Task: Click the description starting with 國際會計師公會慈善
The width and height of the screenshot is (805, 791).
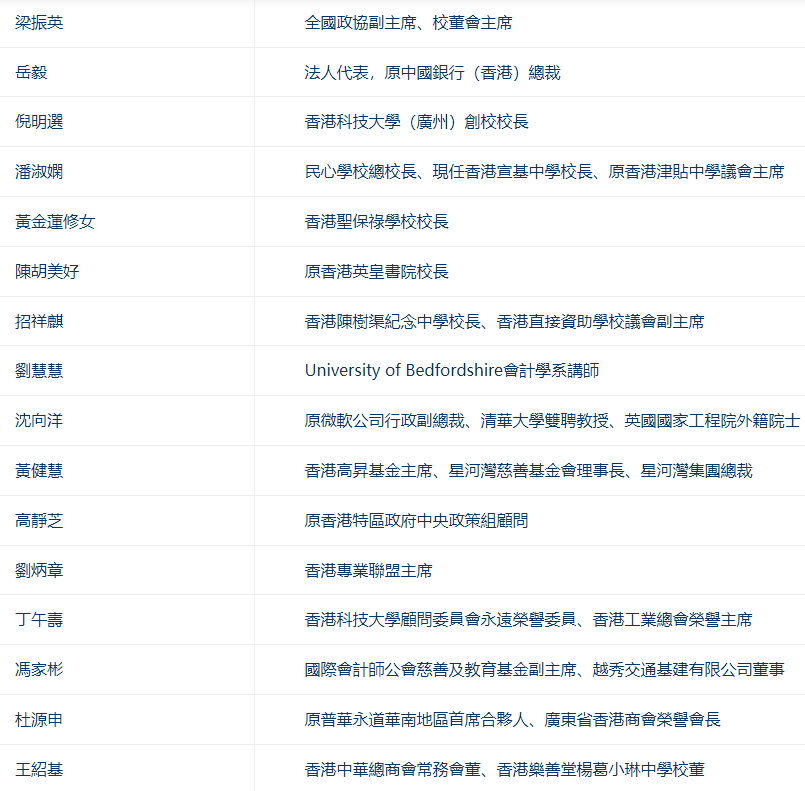Action: pyautogui.click(x=544, y=669)
